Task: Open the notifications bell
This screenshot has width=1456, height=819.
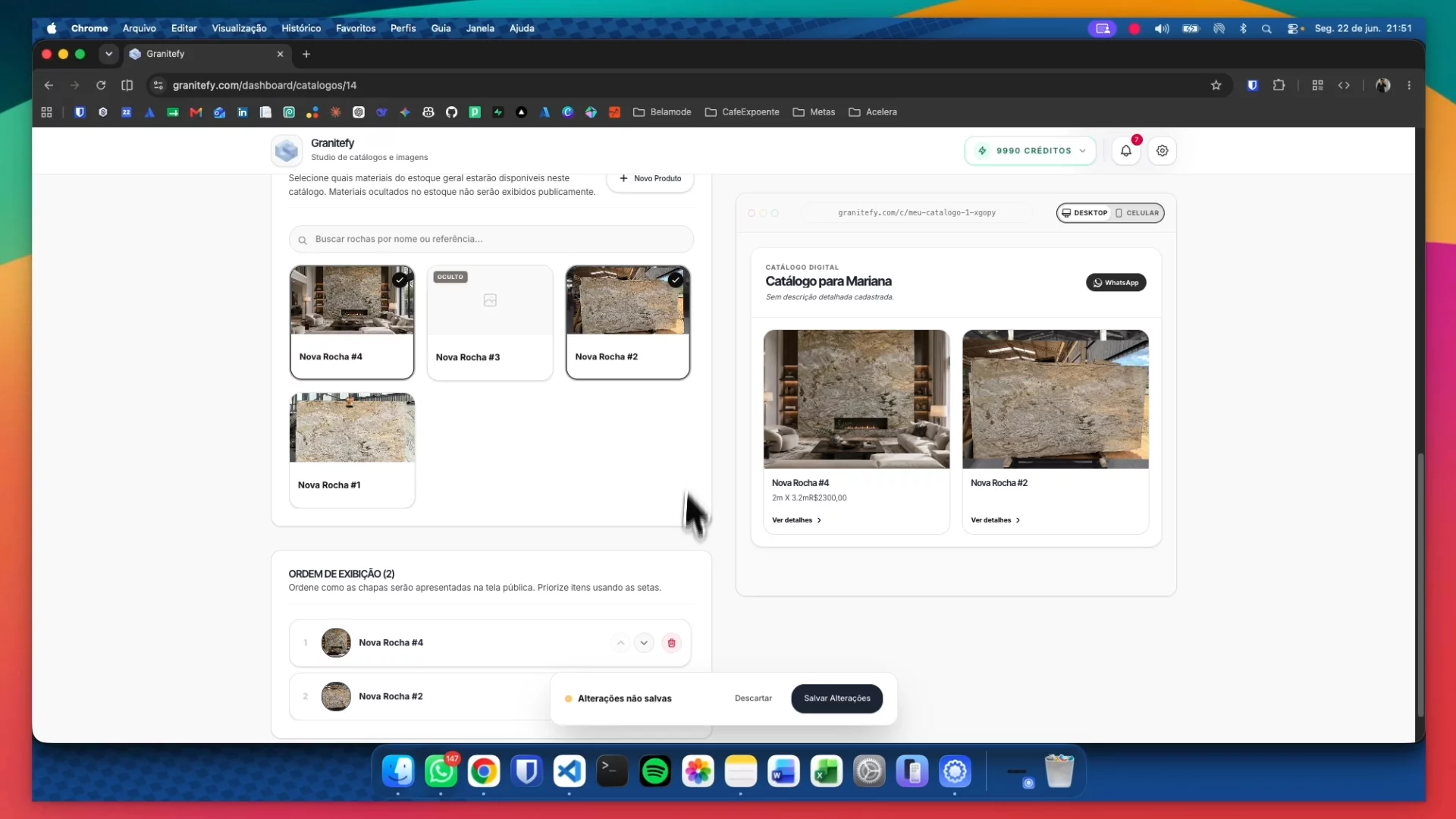Action: click(x=1126, y=151)
